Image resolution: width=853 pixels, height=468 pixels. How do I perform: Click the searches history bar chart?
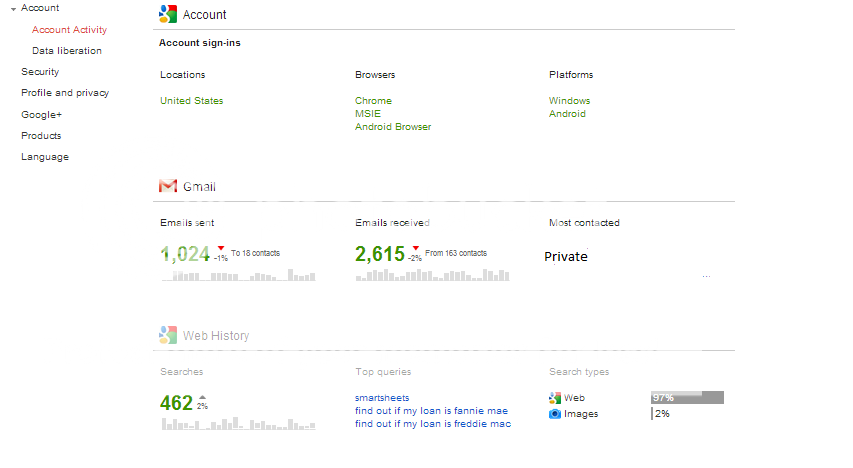[238, 424]
